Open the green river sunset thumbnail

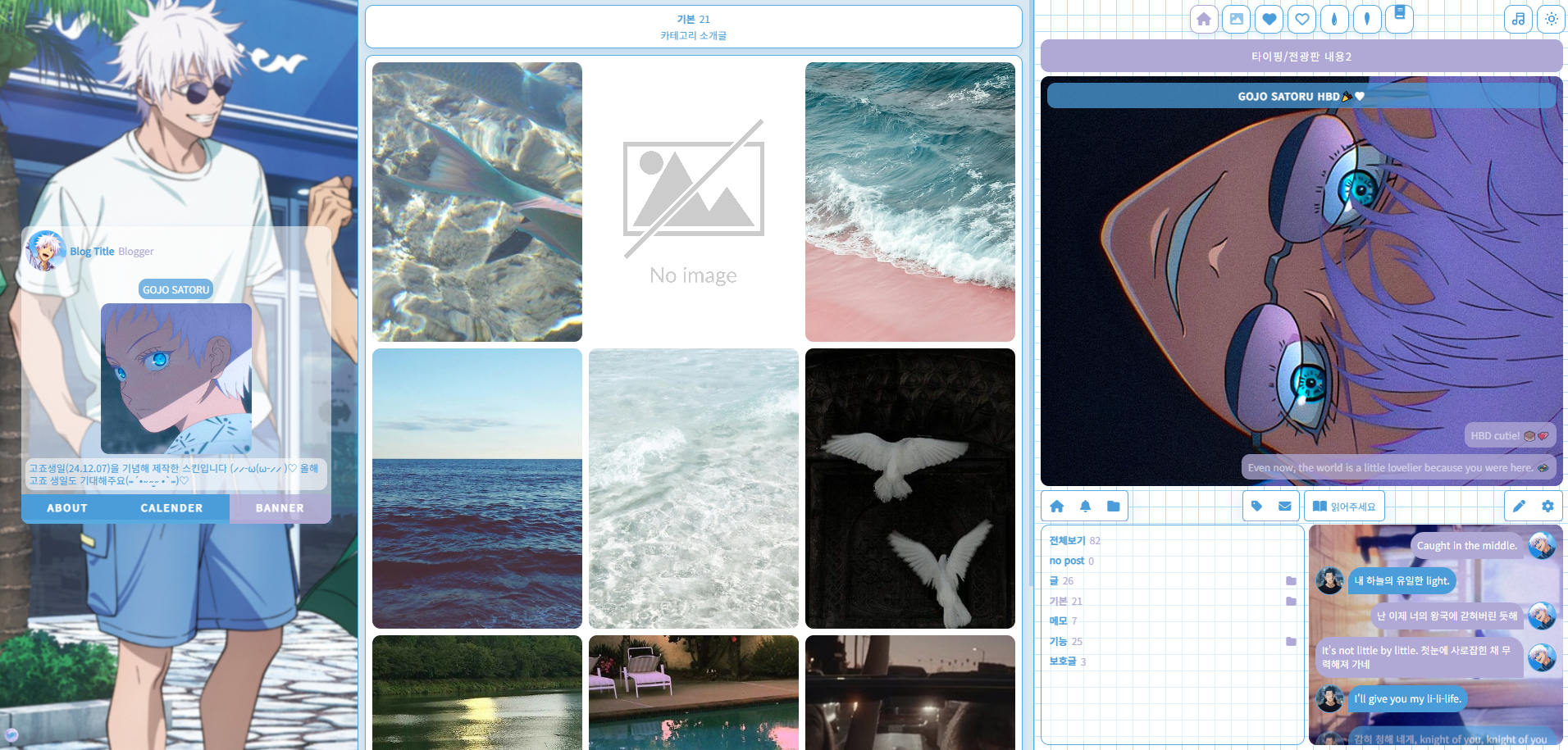click(477, 693)
